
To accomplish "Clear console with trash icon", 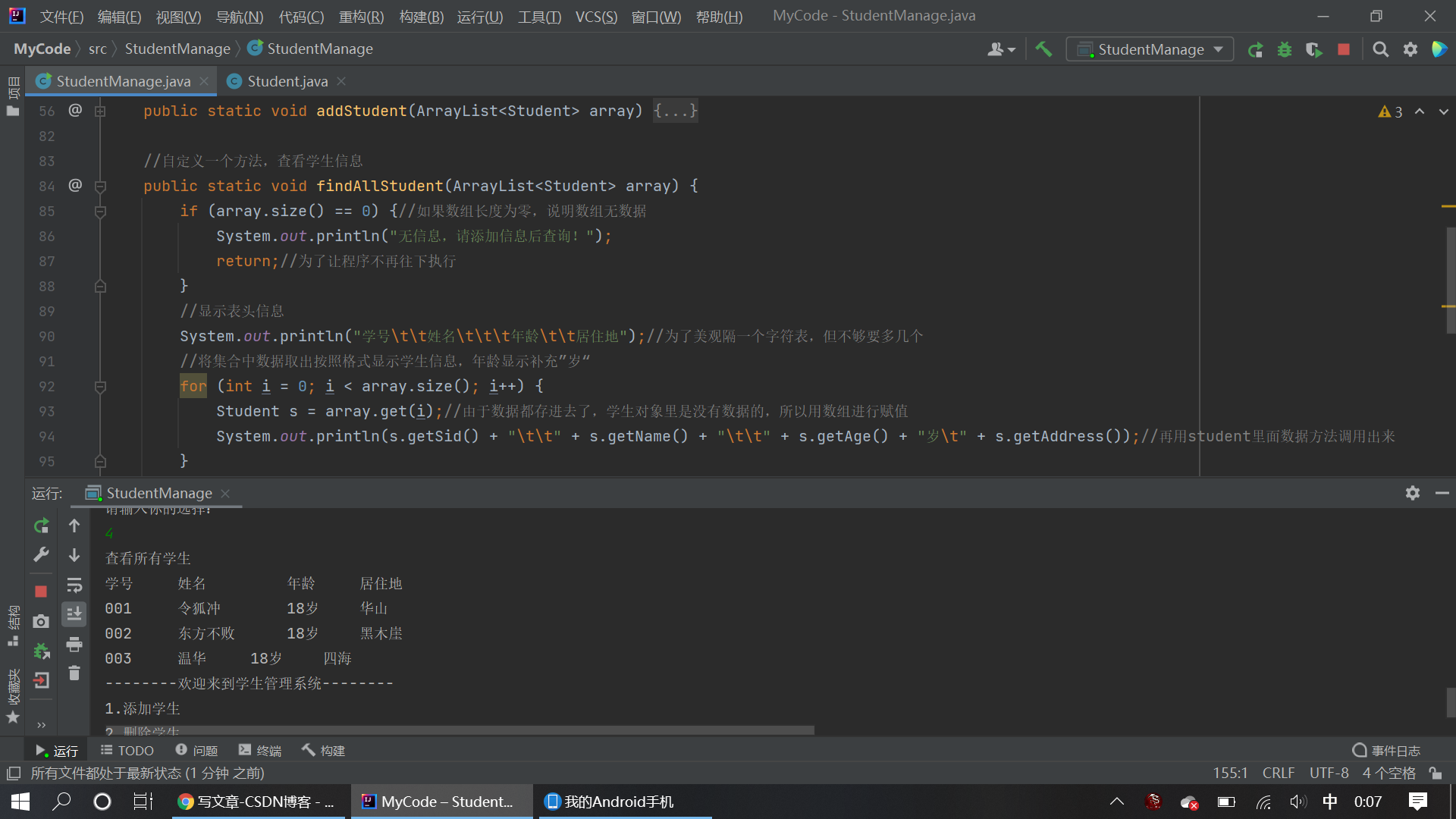I will (74, 673).
